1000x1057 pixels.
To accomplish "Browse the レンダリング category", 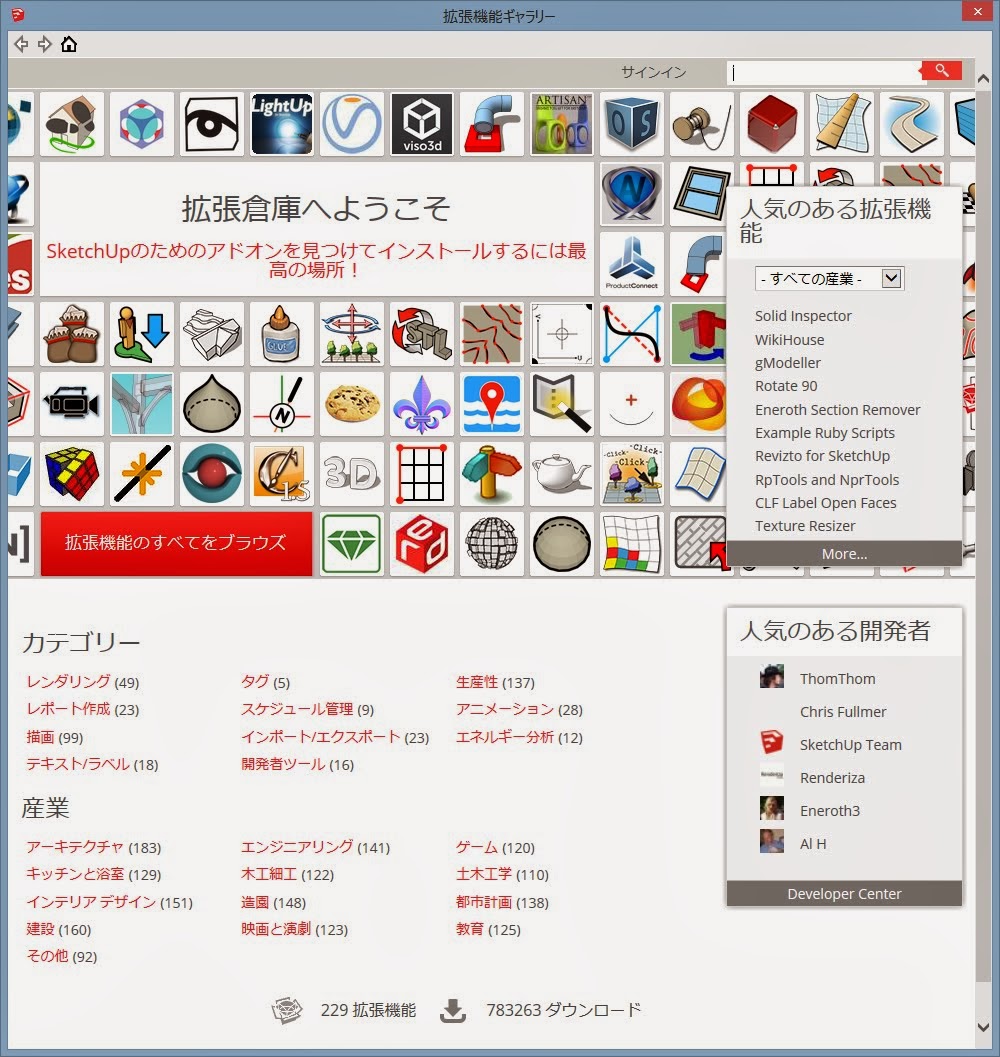I will pyautogui.click(x=68, y=682).
